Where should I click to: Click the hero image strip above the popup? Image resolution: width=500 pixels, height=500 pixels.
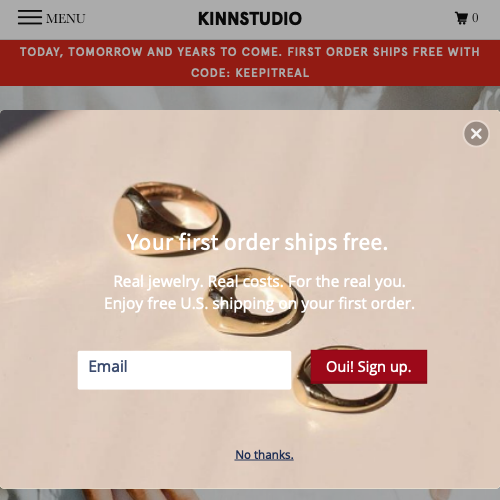point(250,98)
